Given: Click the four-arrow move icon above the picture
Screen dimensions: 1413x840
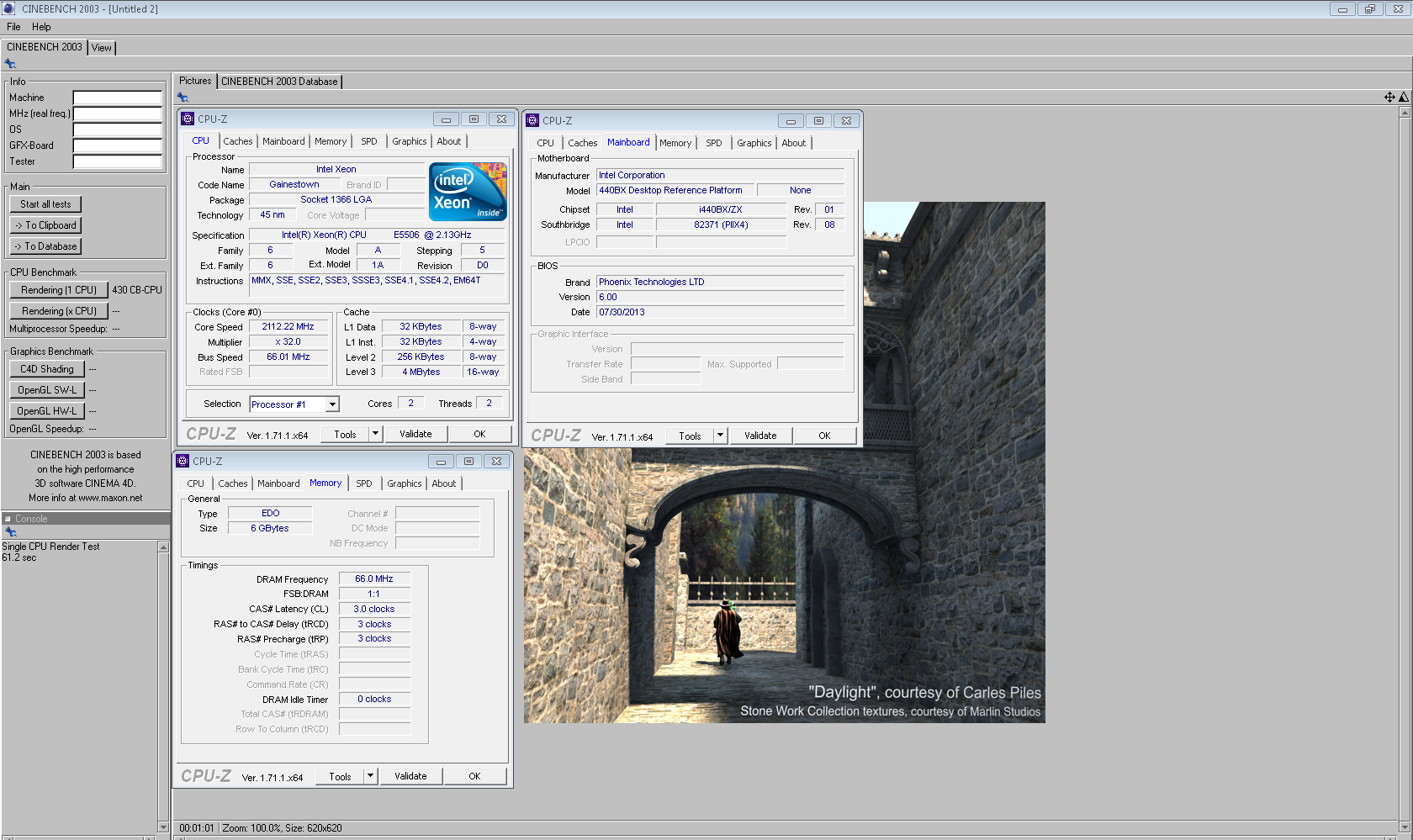Looking at the screenshot, I should tap(1389, 98).
